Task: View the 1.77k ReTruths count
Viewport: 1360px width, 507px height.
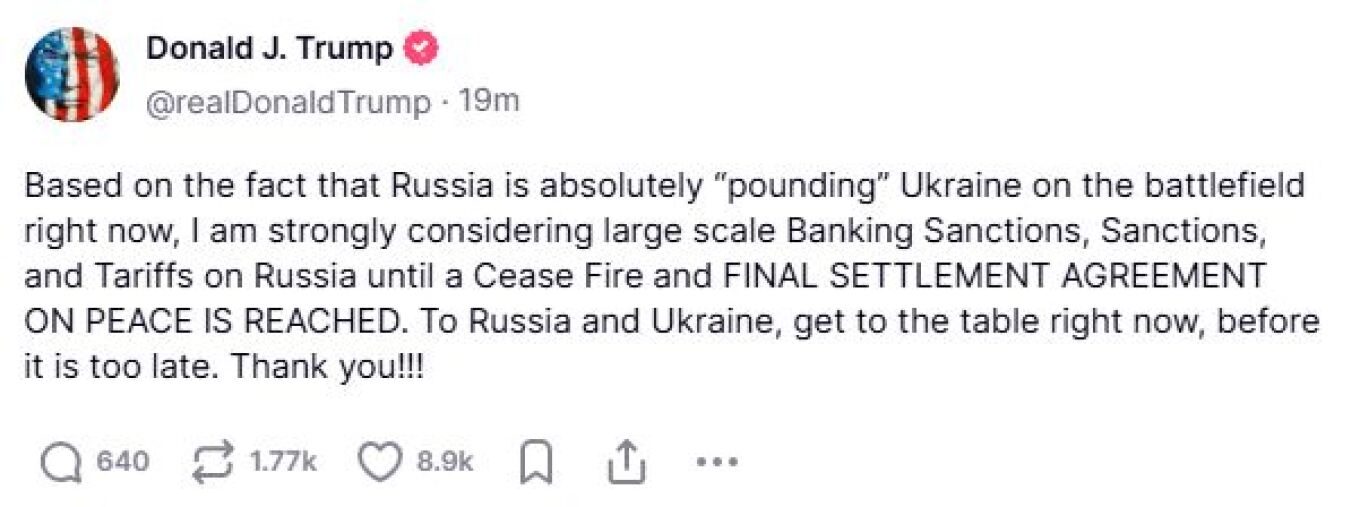Action: tap(283, 462)
